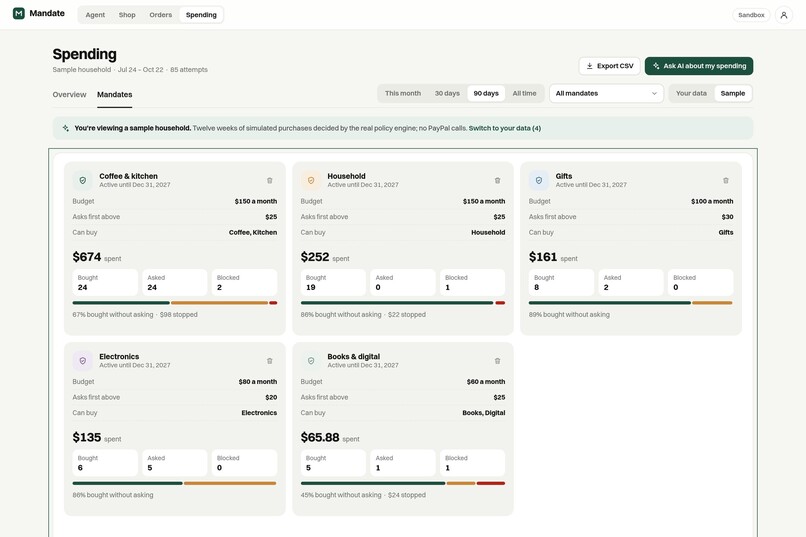Click the Coffee & kitchen card title

129,176
